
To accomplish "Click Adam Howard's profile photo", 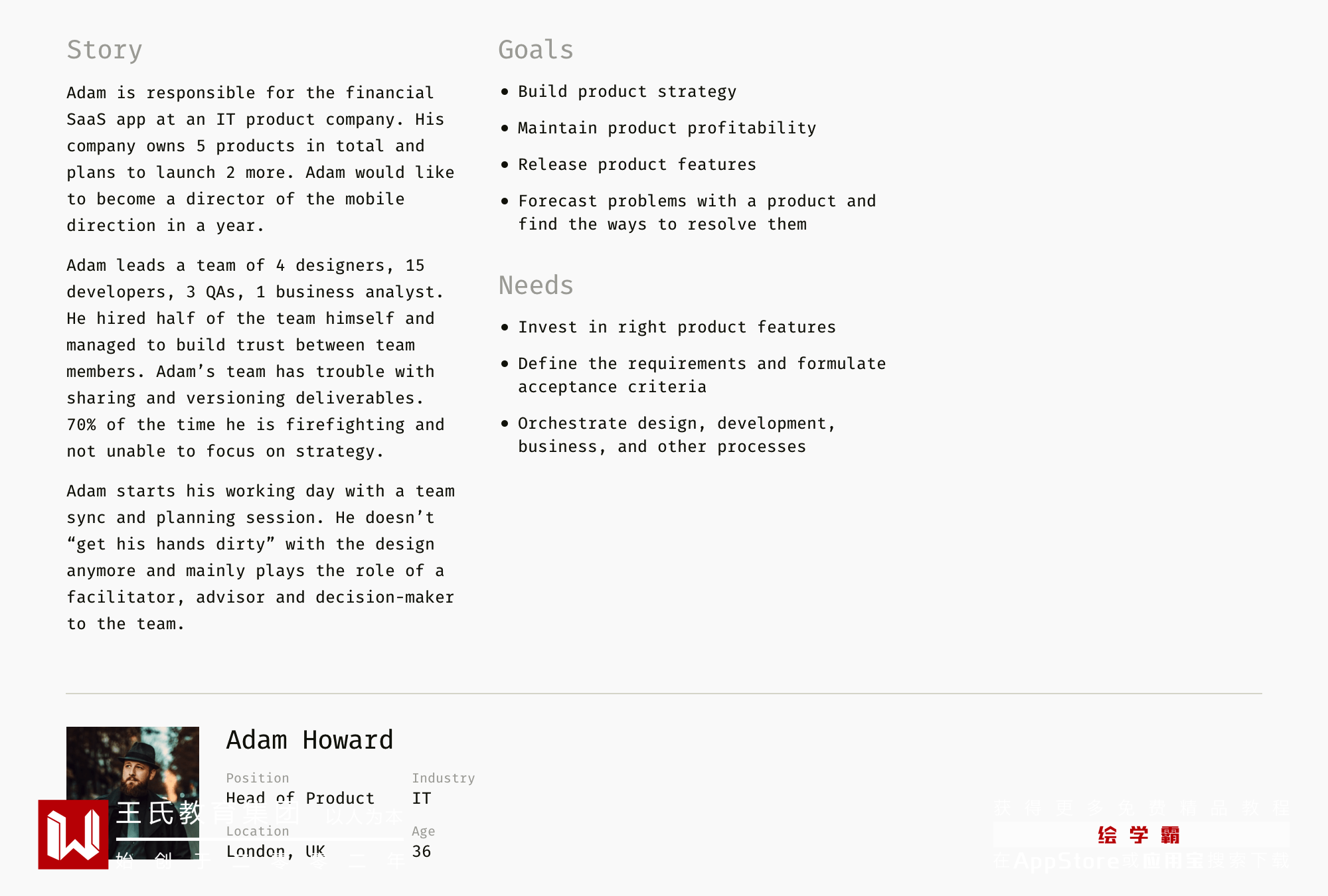I will [133, 763].
